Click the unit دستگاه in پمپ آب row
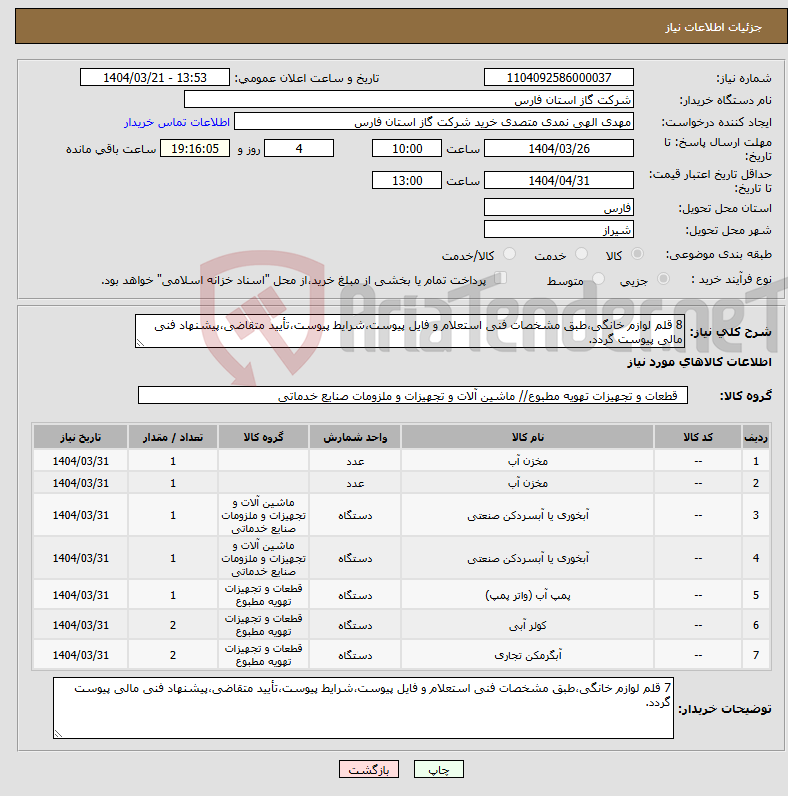The image size is (788, 796). (x=355, y=595)
